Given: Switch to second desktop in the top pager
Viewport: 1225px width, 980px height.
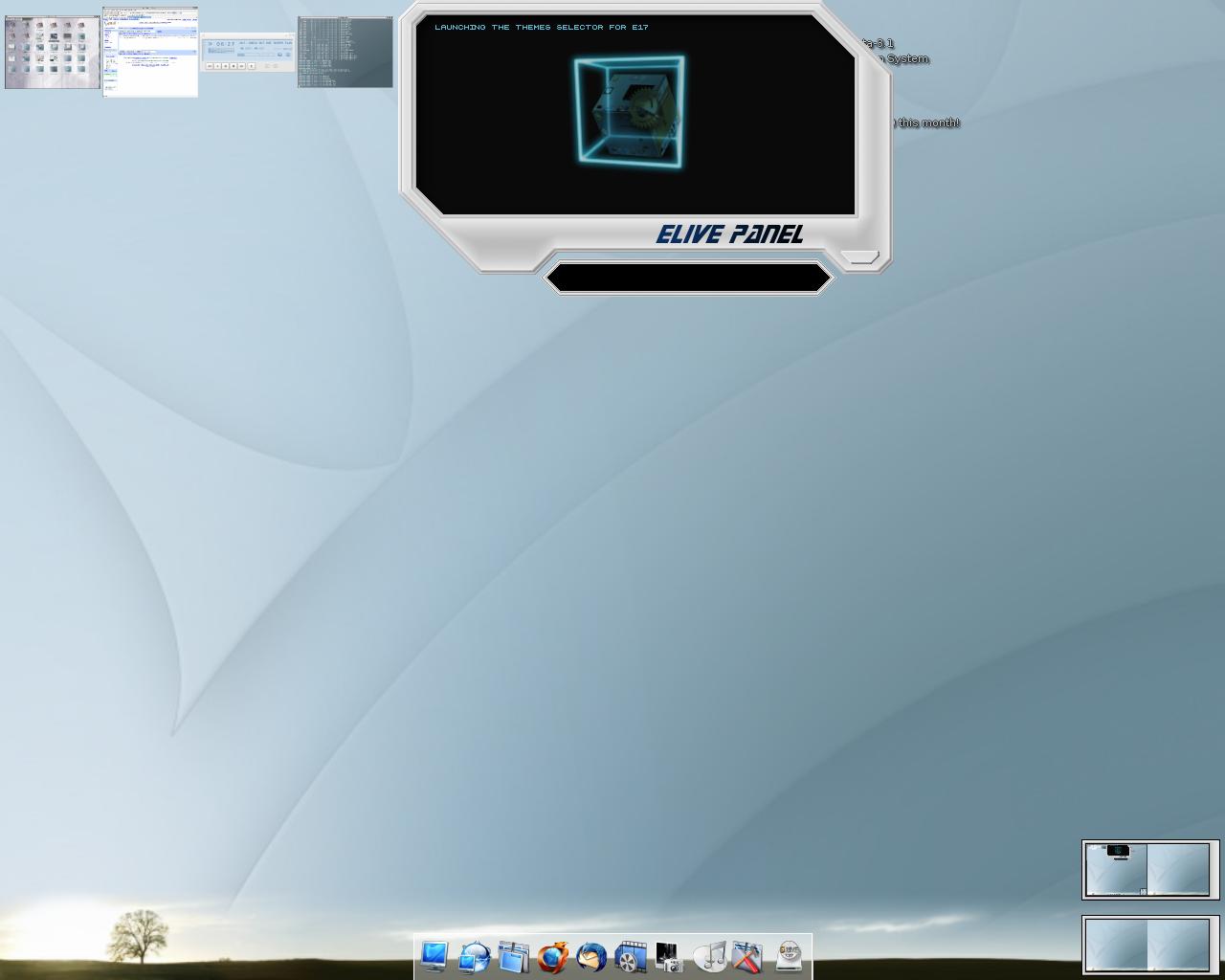Looking at the screenshot, I should point(1178,869).
